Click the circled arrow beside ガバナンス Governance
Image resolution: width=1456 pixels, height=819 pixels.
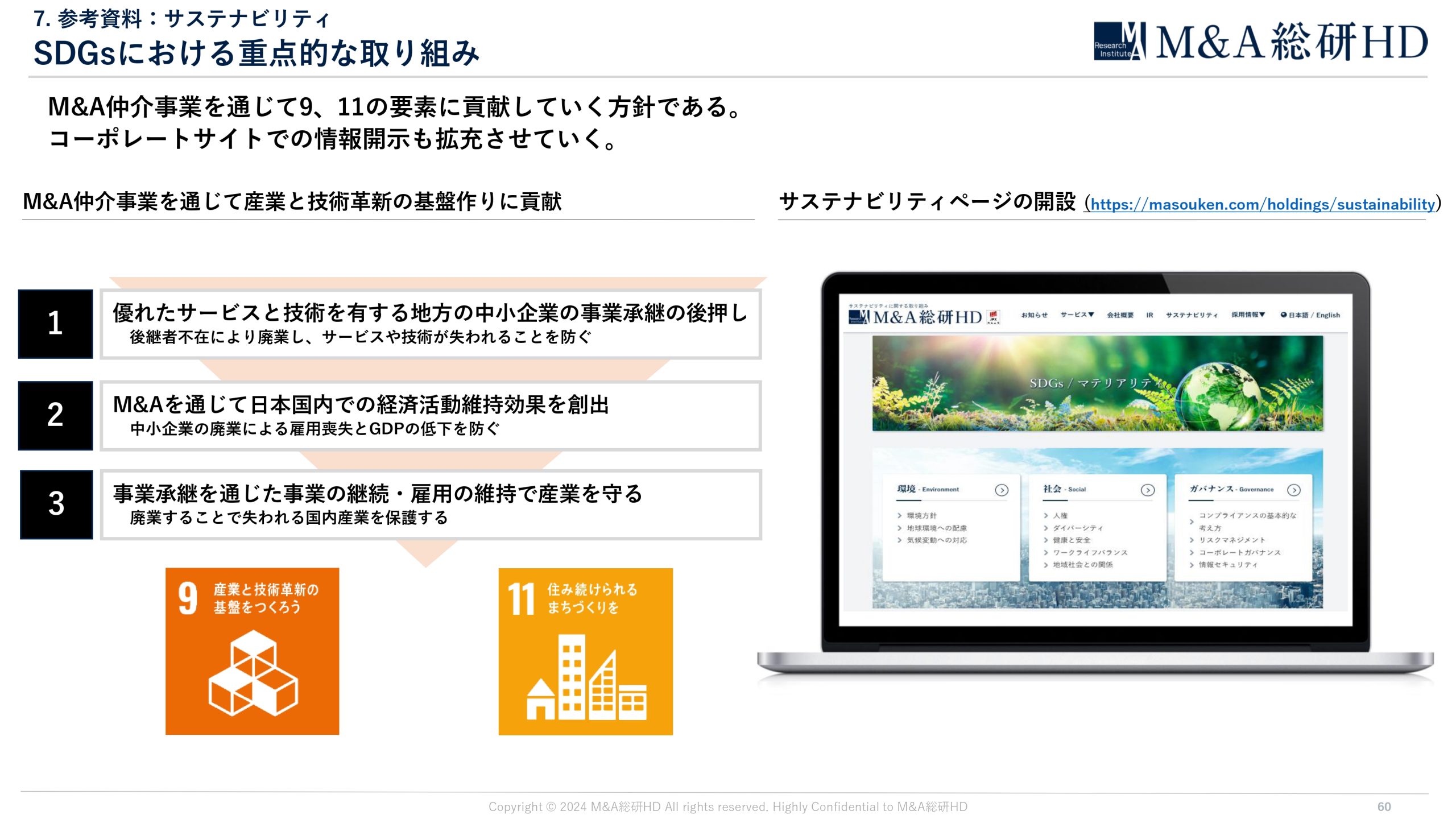point(1294,490)
